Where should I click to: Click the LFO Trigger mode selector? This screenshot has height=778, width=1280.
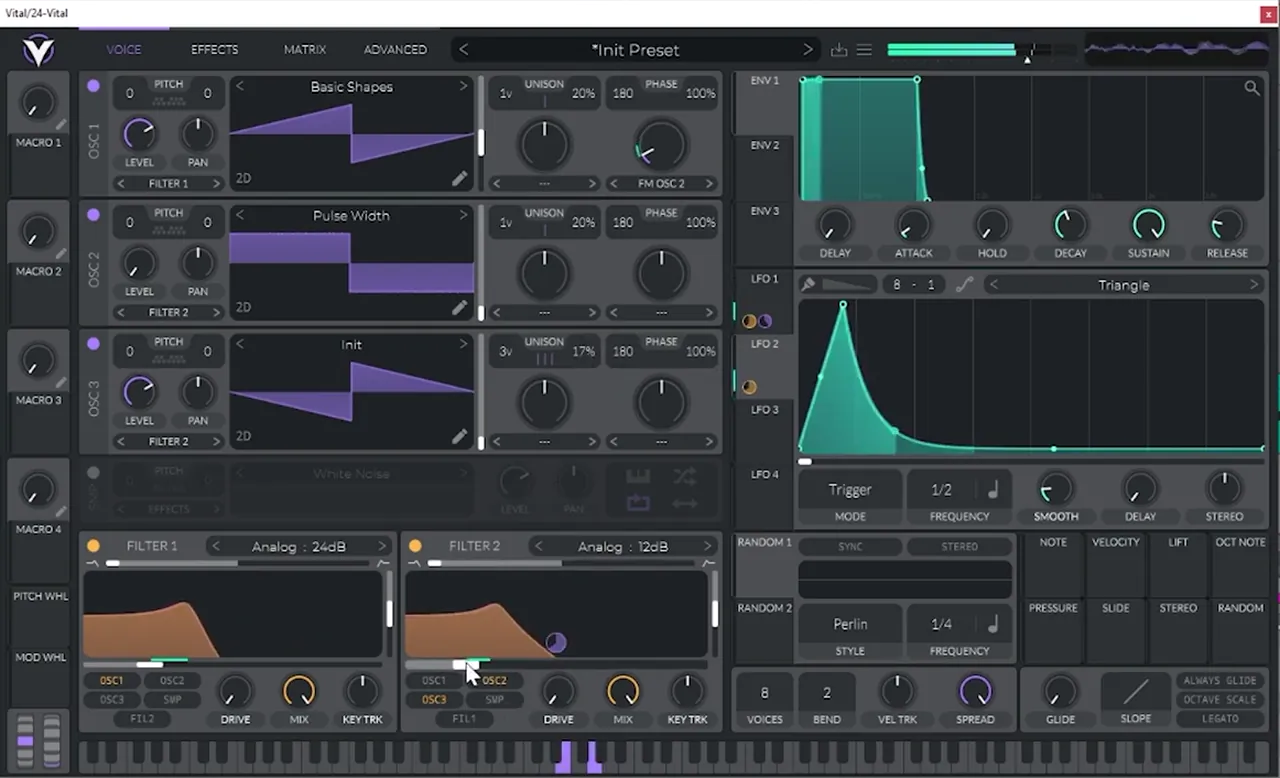[x=850, y=490]
